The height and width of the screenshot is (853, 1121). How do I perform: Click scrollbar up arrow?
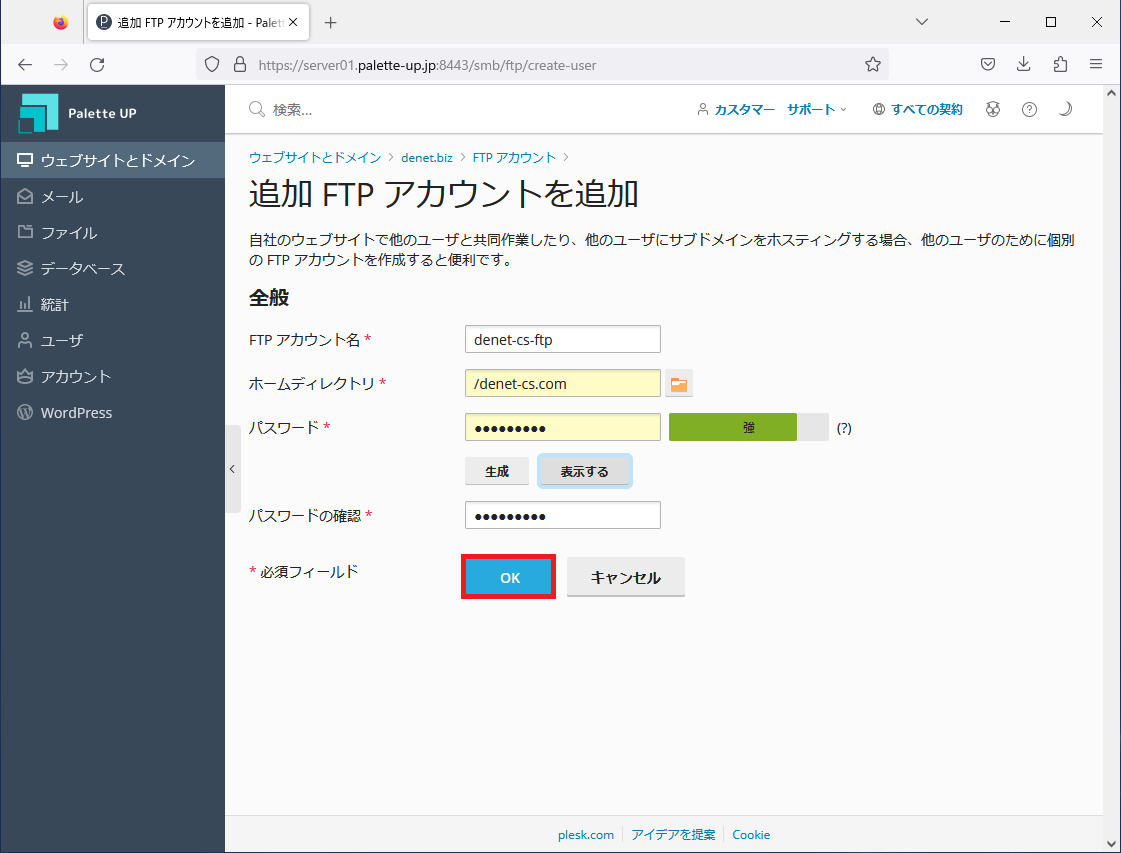click(1111, 93)
